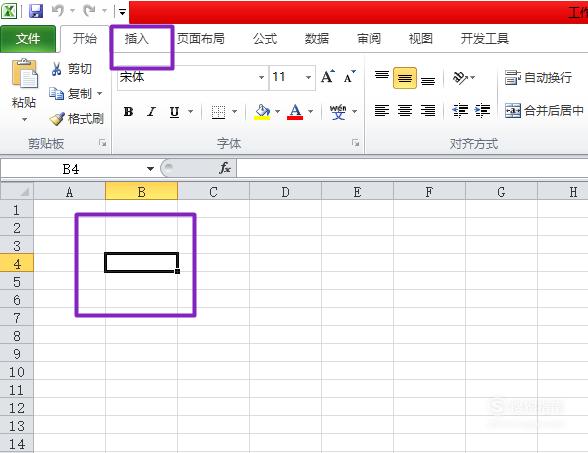This screenshot has width=588, height=453.
Task: Switch to the 数据 (Data) tab
Action: [x=317, y=39]
